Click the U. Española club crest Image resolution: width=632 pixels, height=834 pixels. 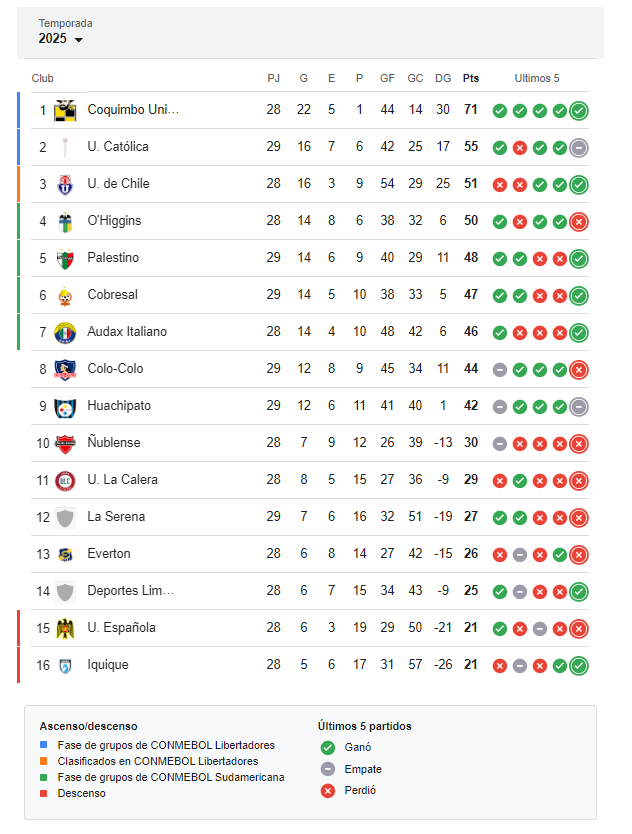pos(65,628)
